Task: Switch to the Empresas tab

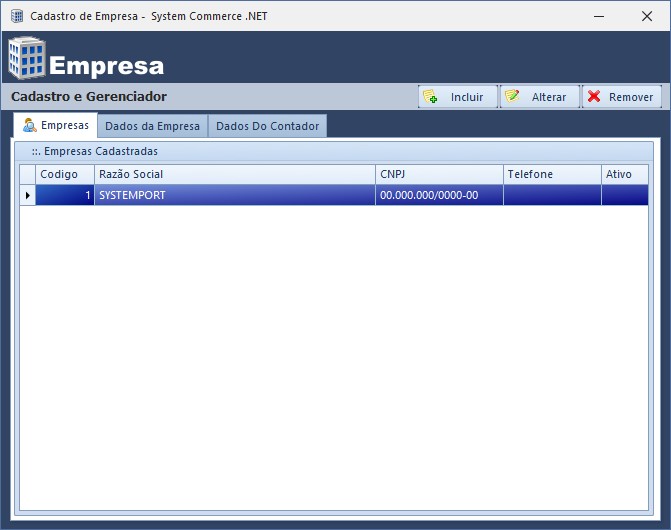Action: [x=56, y=125]
